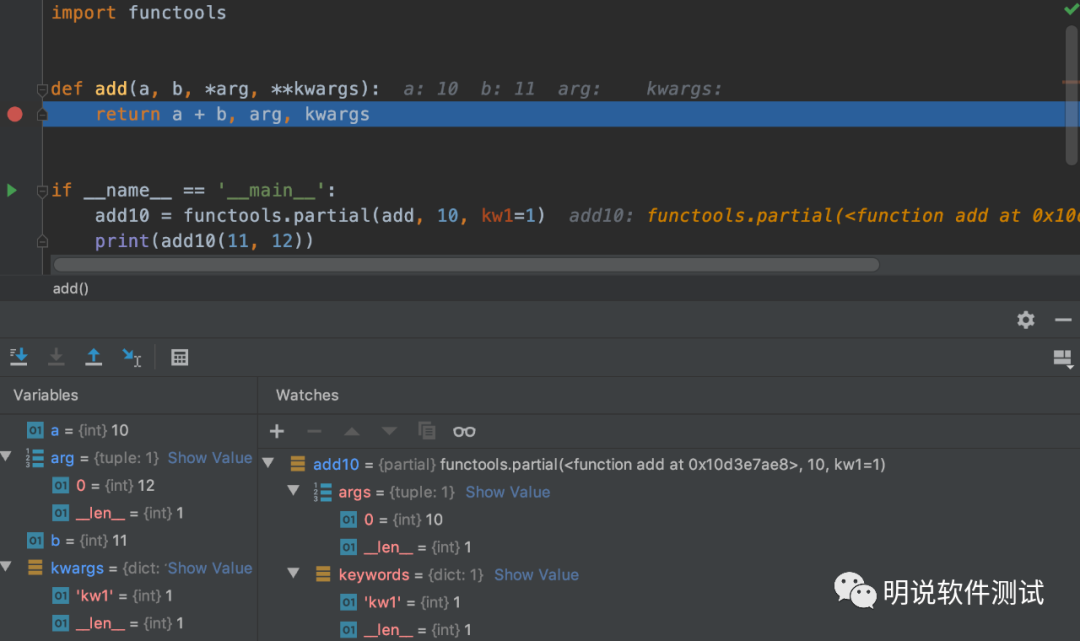
Task: Click the kwargs dict type icon
Action: coord(35,568)
